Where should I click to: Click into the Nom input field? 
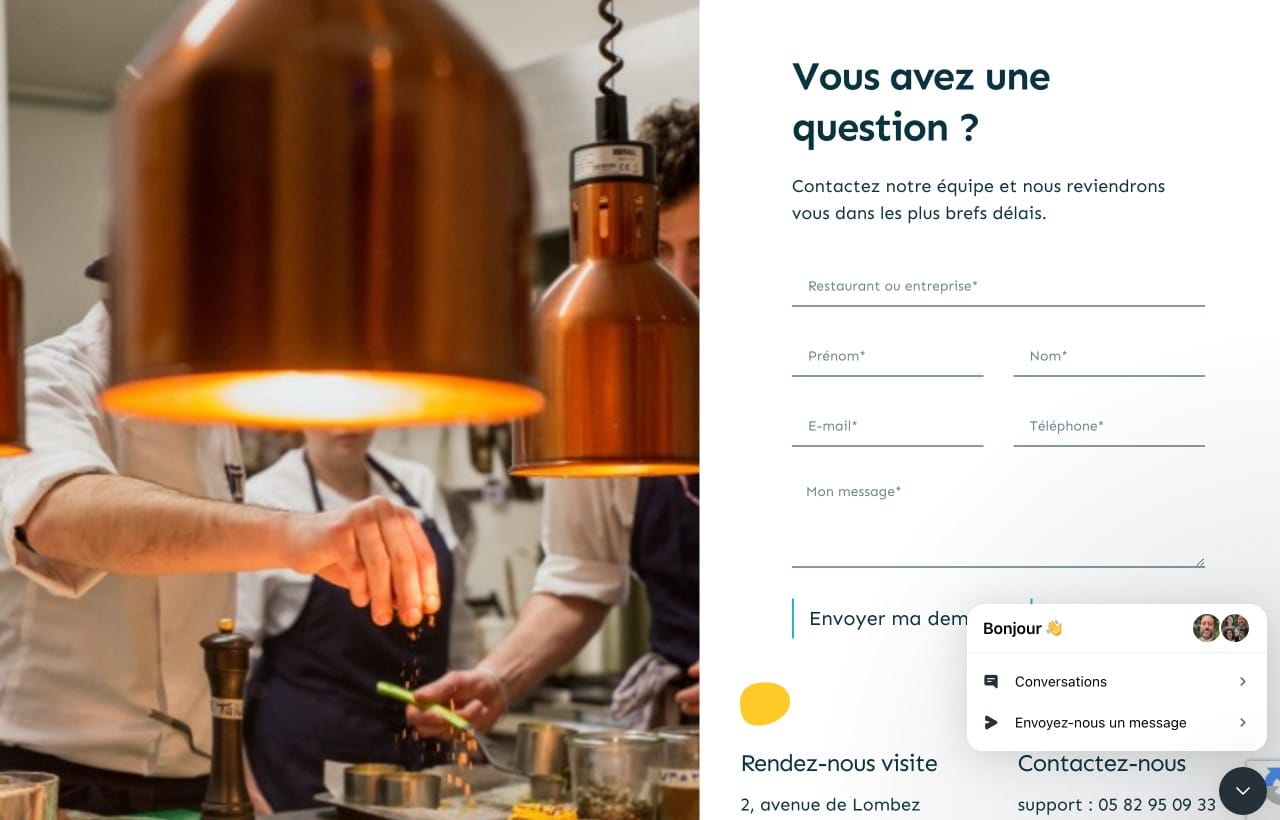tap(1109, 356)
